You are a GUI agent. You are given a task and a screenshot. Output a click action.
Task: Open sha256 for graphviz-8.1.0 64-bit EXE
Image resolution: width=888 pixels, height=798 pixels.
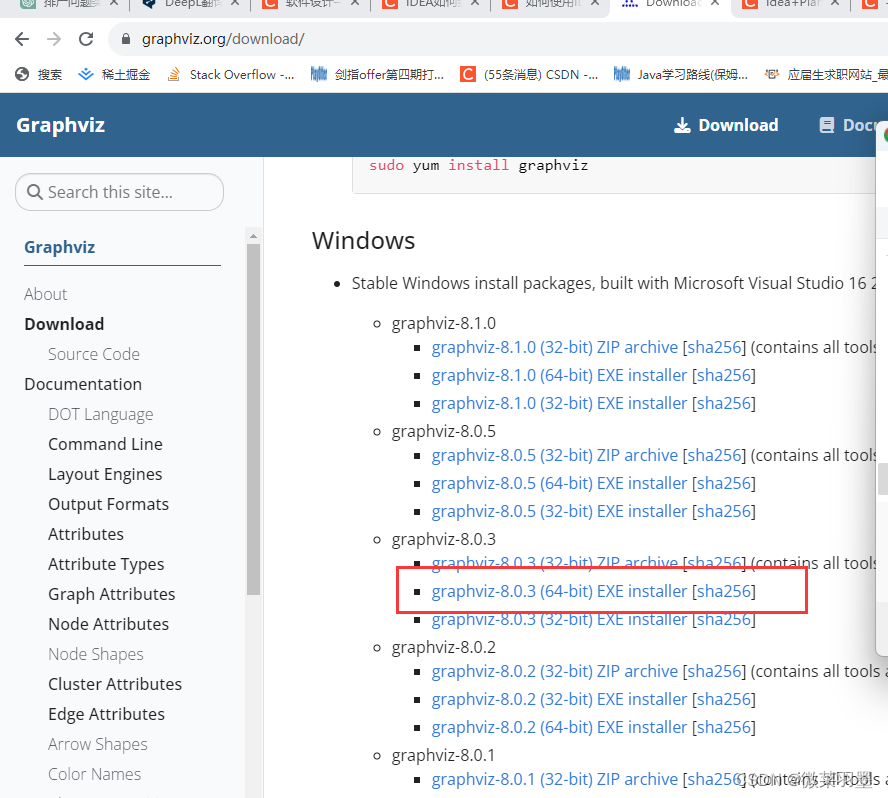point(724,375)
